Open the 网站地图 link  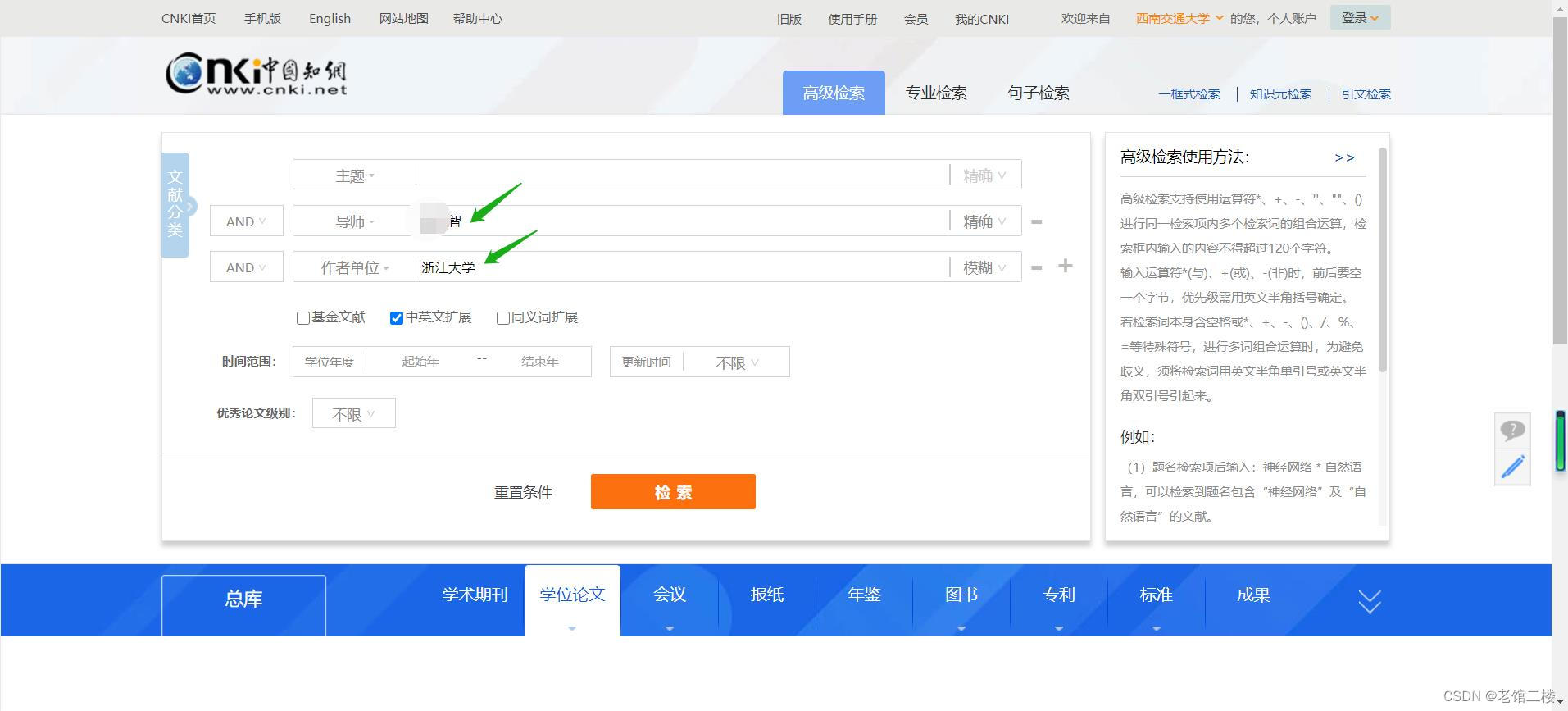(x=404, y=18)
